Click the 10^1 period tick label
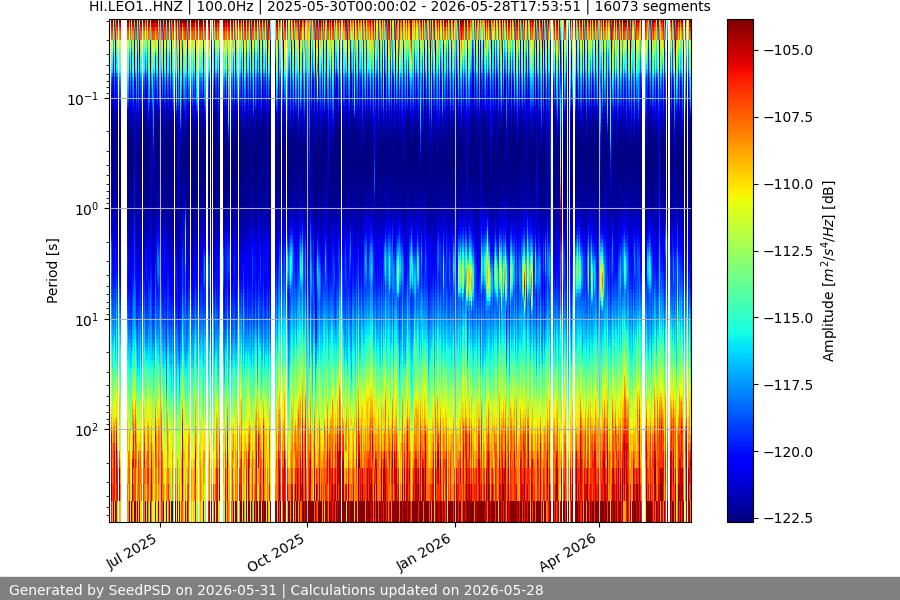Viewport: 900px width, 600px height. point(86,320)
